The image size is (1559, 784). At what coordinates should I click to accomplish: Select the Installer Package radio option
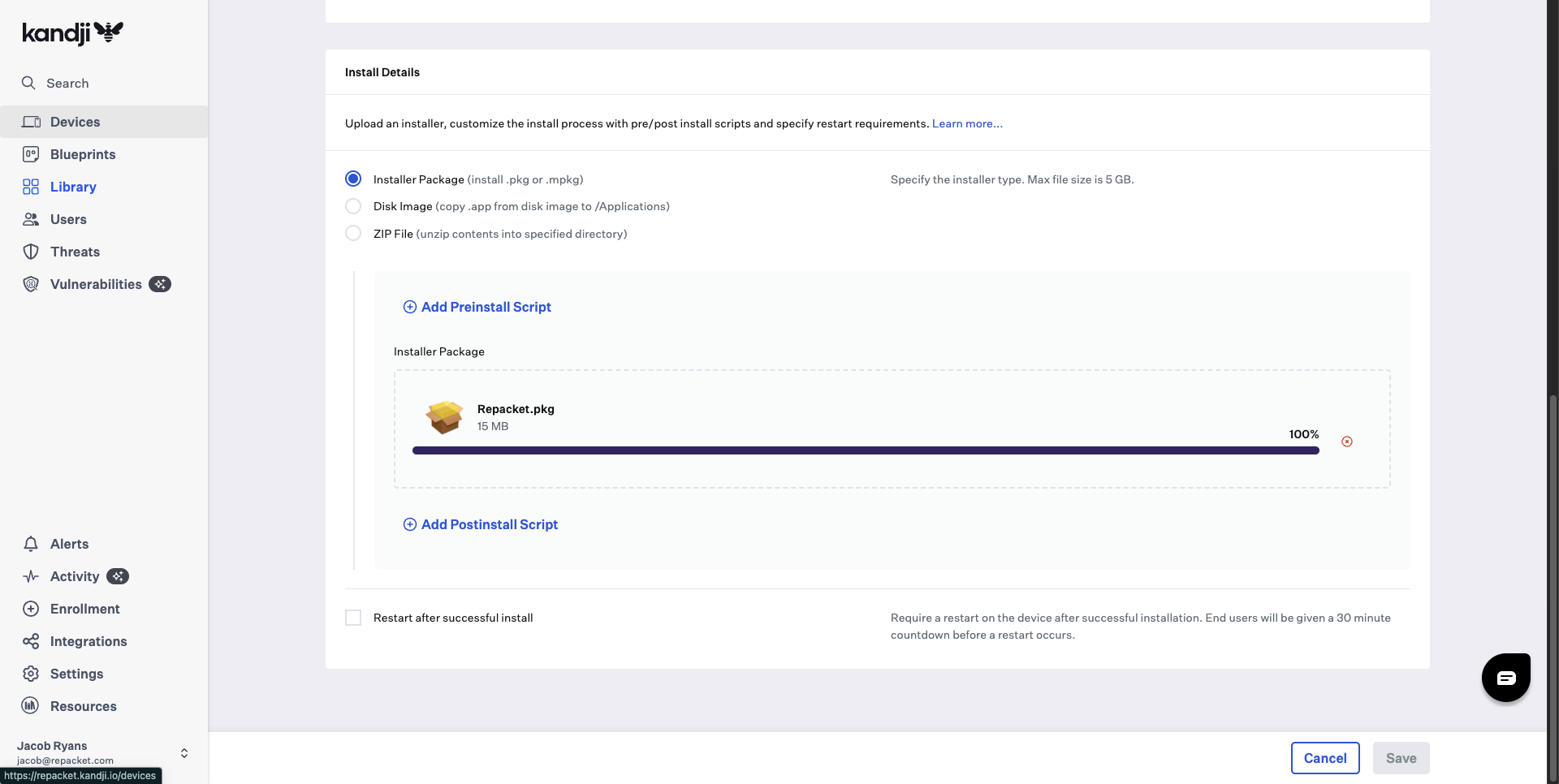(x=353, y=179)
